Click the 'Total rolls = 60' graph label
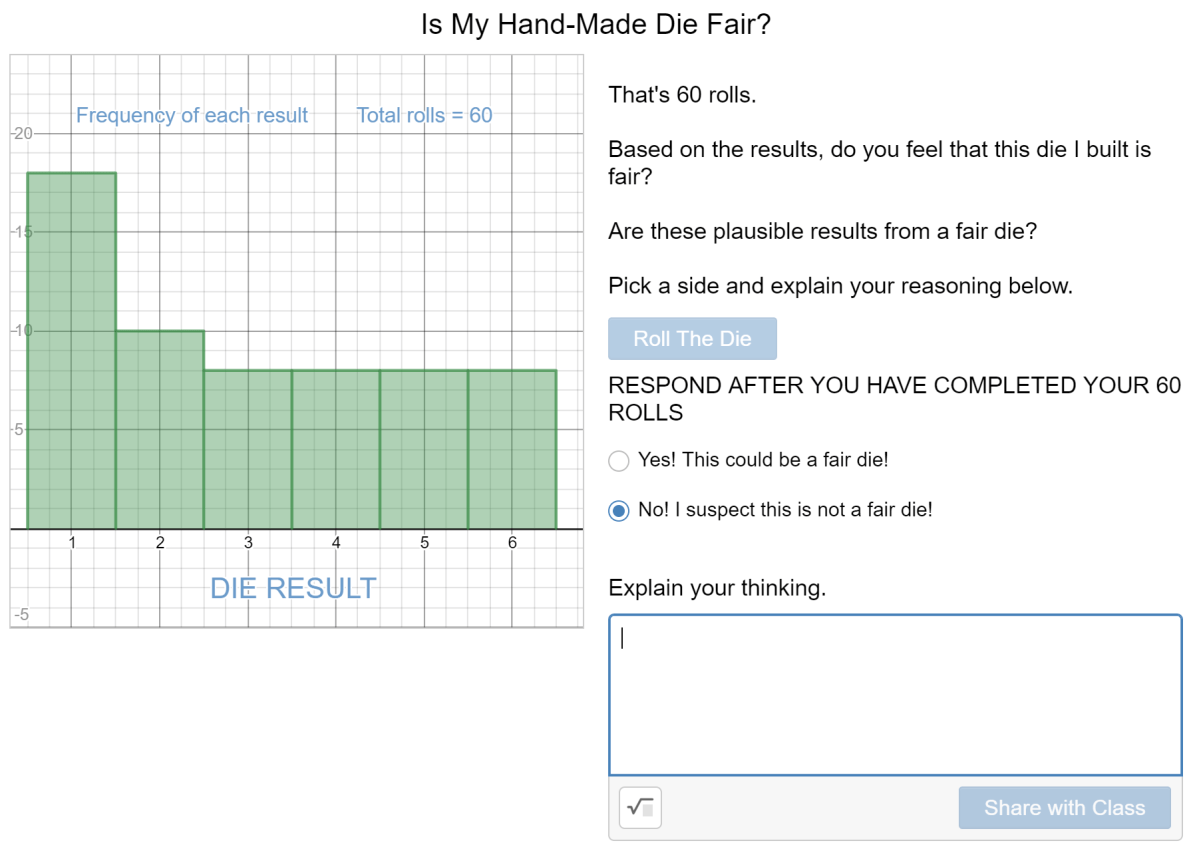 [424, 115]
